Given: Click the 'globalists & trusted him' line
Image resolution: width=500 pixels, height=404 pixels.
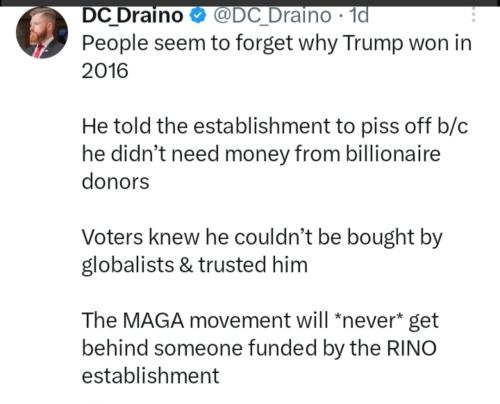Looking at the screenshot, I should pyautogui.click(x=195, y=266).
